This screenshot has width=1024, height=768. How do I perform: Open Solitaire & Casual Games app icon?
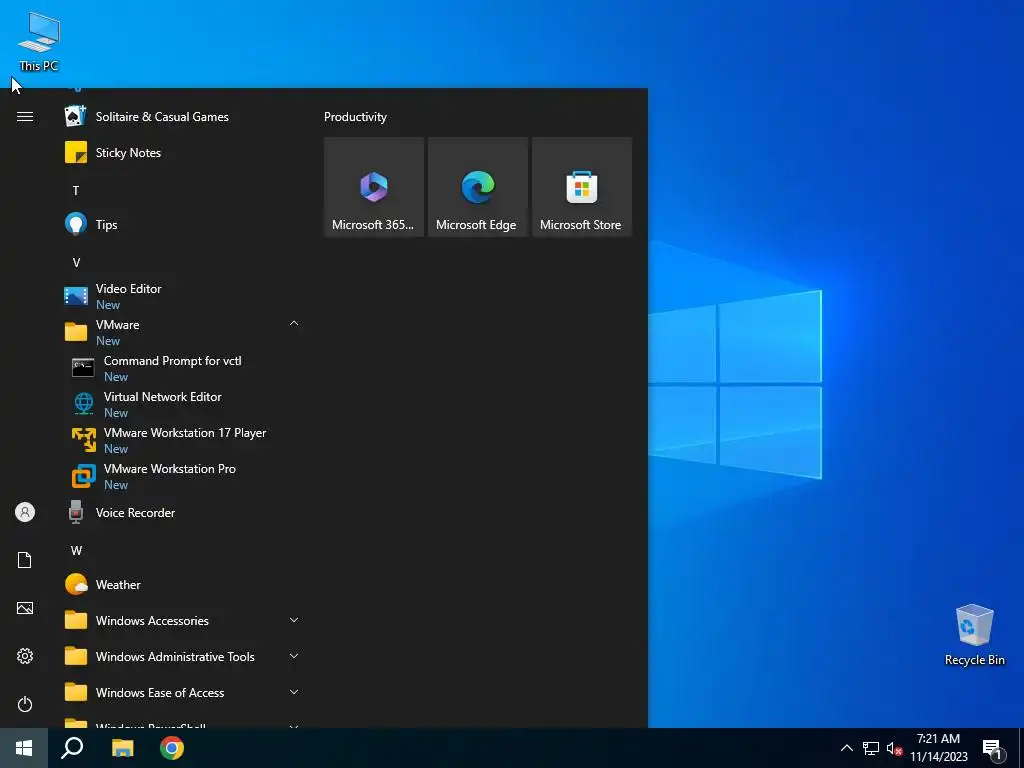76,117
